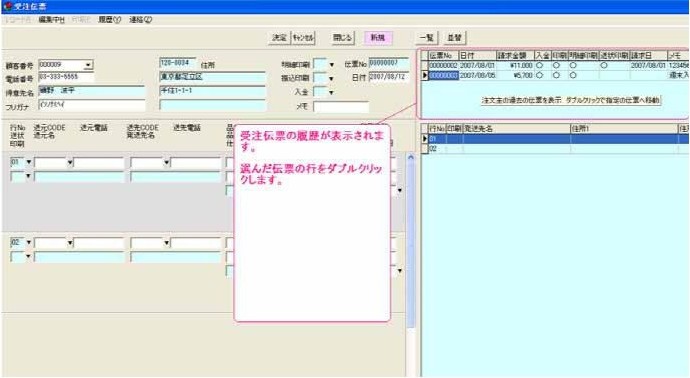Click the row marker for line 01

pos(425,139)
